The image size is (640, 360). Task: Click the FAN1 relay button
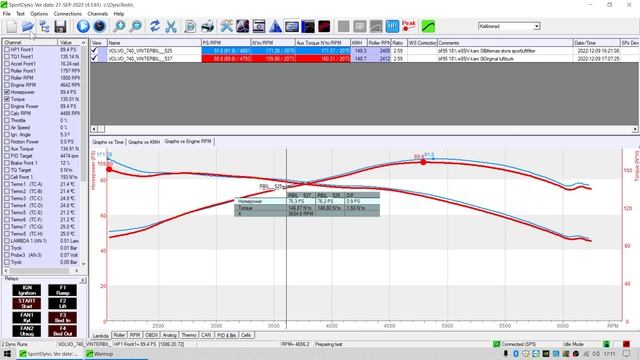(x=27, y=317)
